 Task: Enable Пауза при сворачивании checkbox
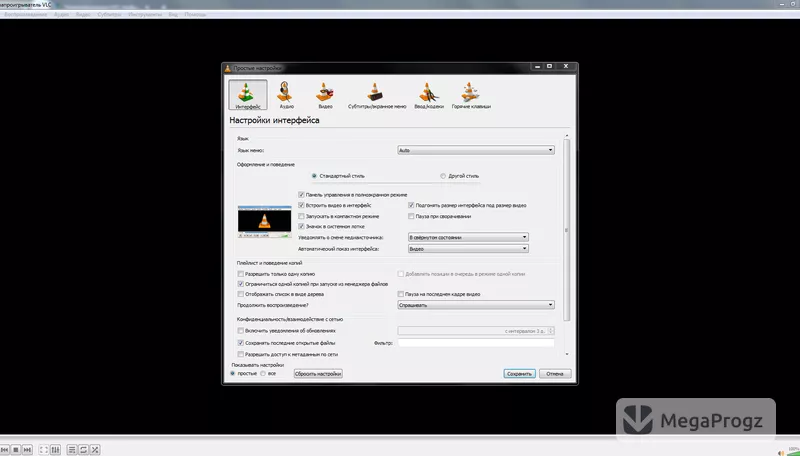point(411,216)
